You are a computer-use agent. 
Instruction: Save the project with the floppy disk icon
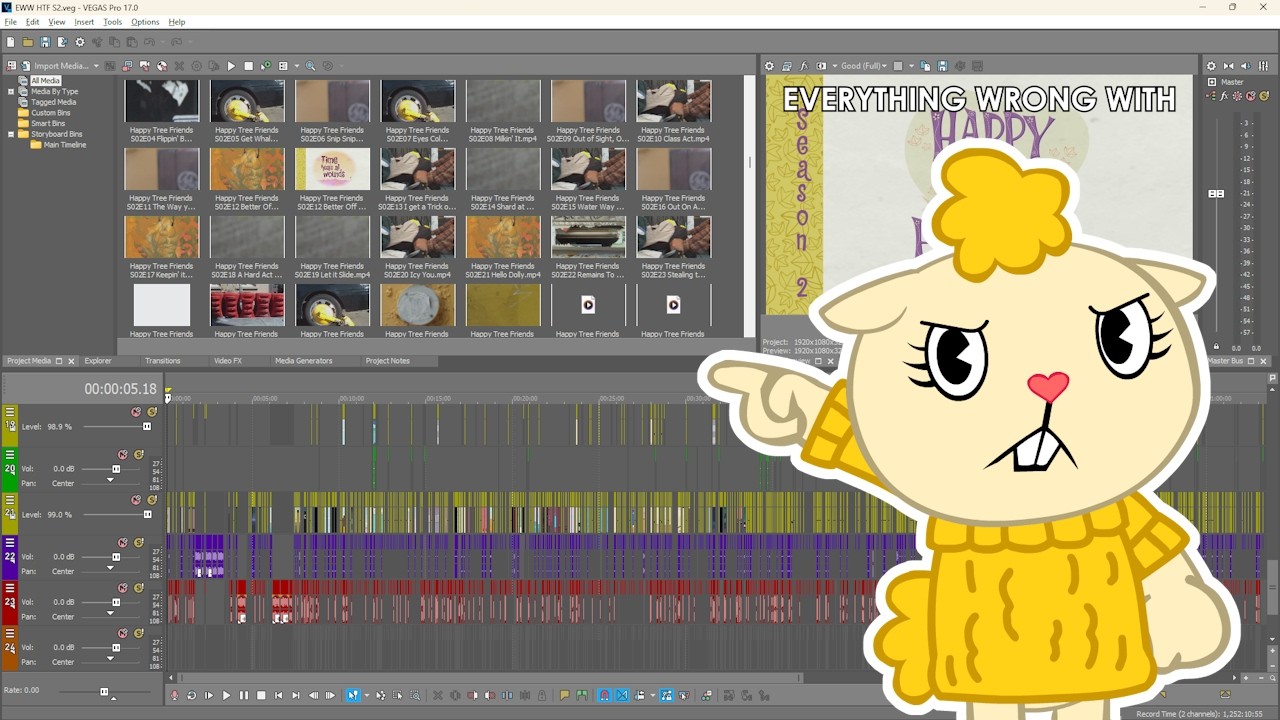(45, 42)
